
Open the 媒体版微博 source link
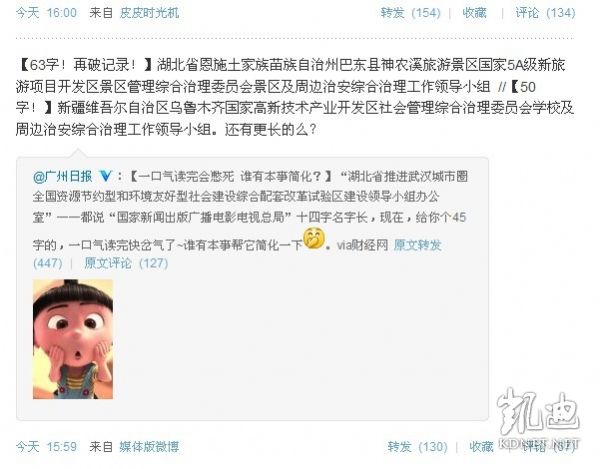click(x=149, y=446)
